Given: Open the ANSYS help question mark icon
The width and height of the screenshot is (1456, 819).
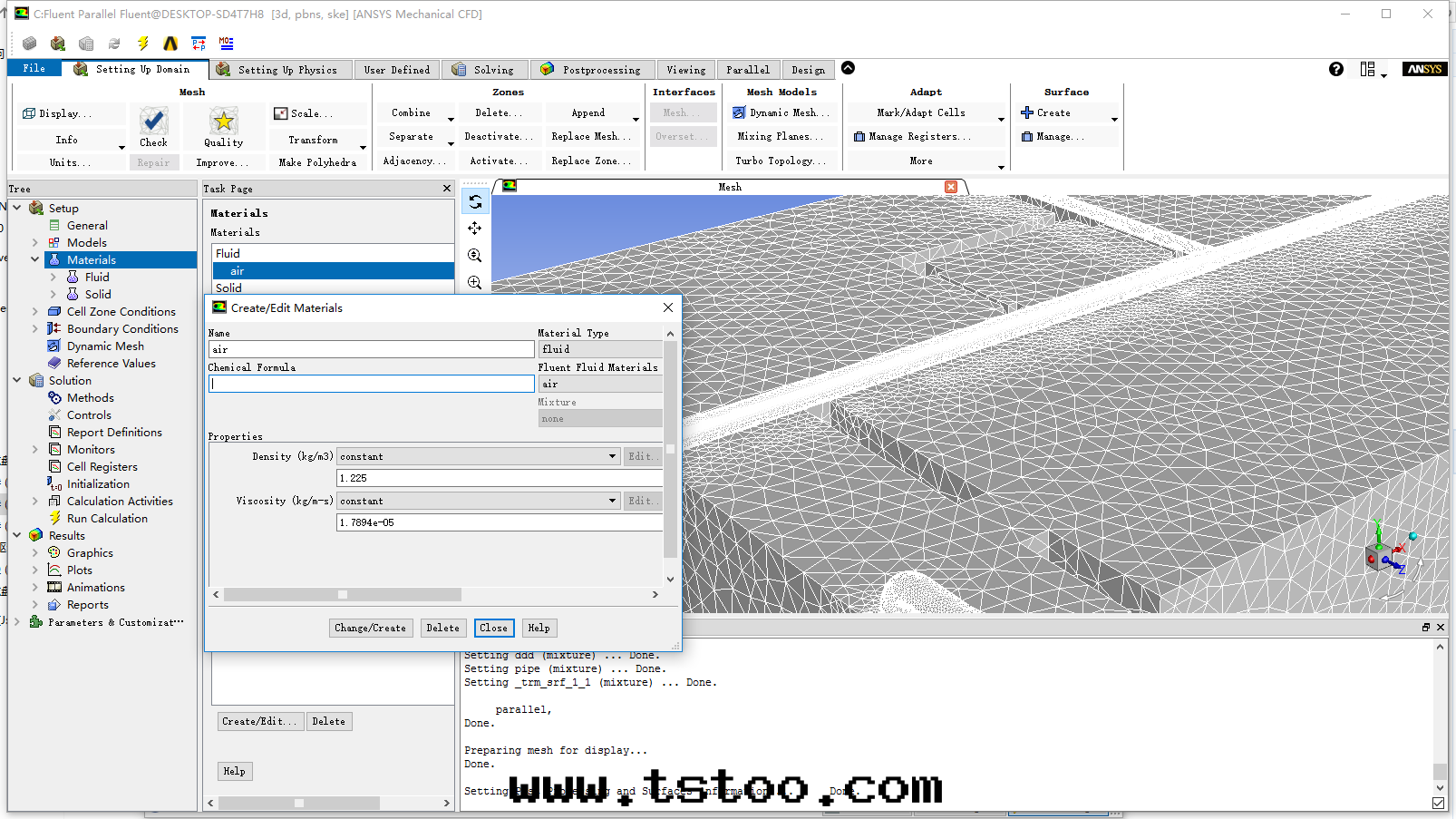Looking at the screenshot, I should [1335, 69].
